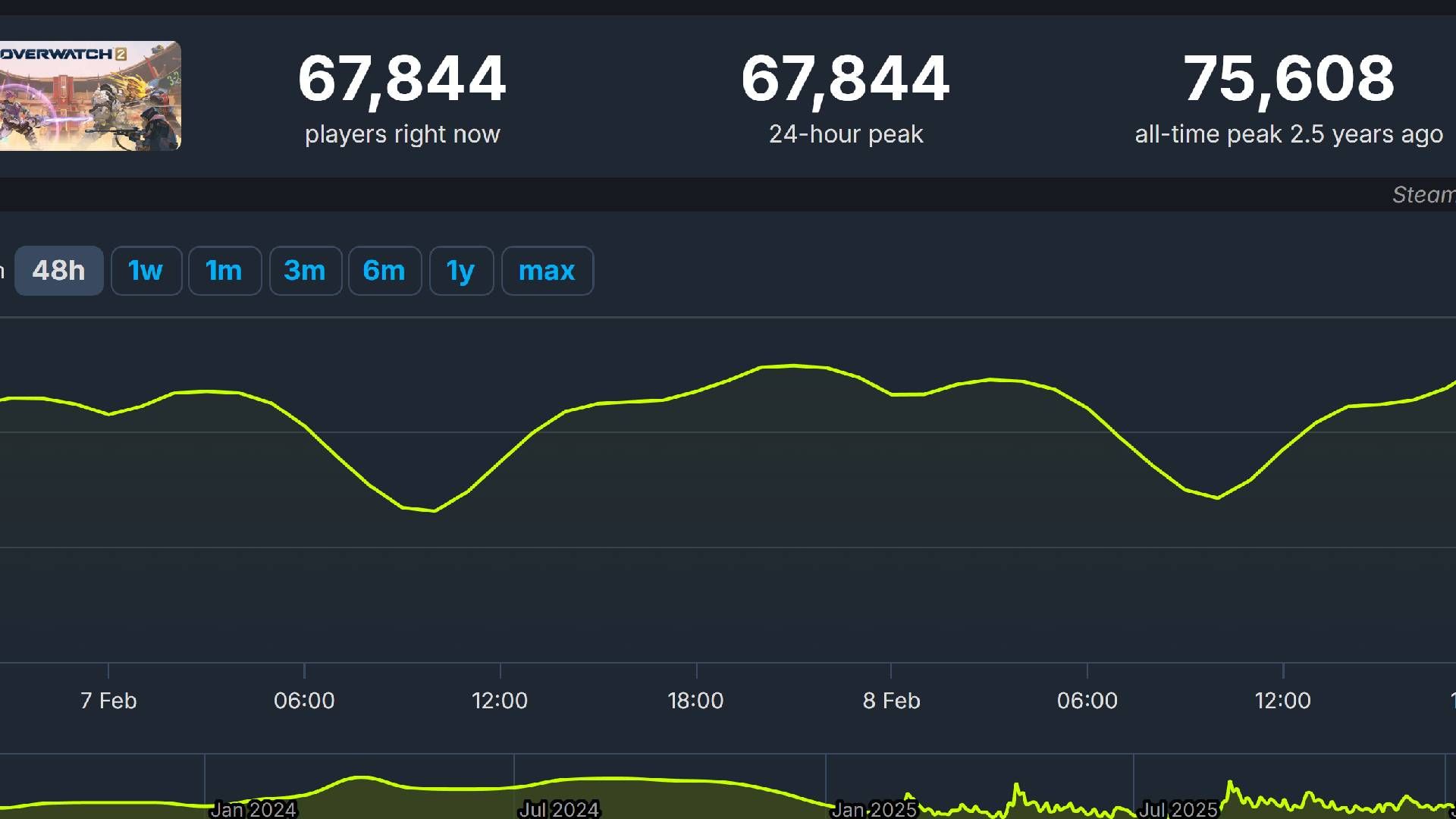Click Jan 2024 on the navigator timeline
Viewport: 1456px width, 819px height.
[253, 809]
